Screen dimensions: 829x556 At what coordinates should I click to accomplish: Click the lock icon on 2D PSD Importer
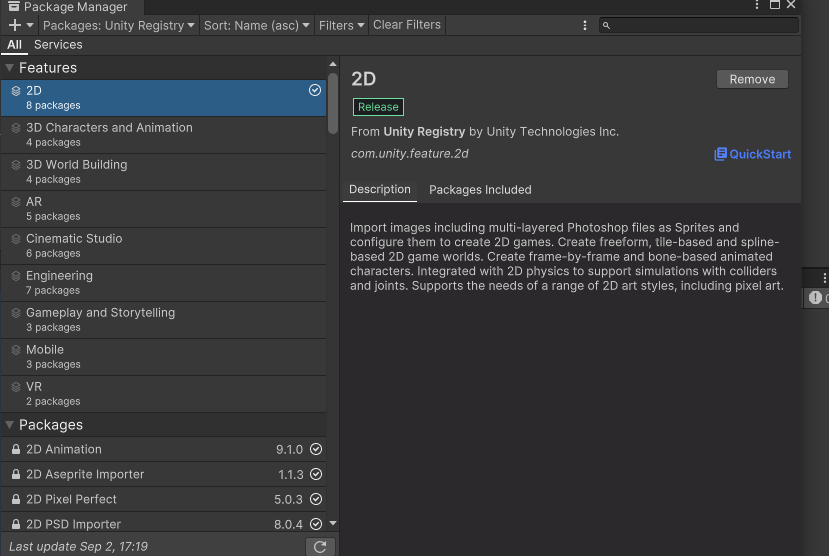[16, 524]
